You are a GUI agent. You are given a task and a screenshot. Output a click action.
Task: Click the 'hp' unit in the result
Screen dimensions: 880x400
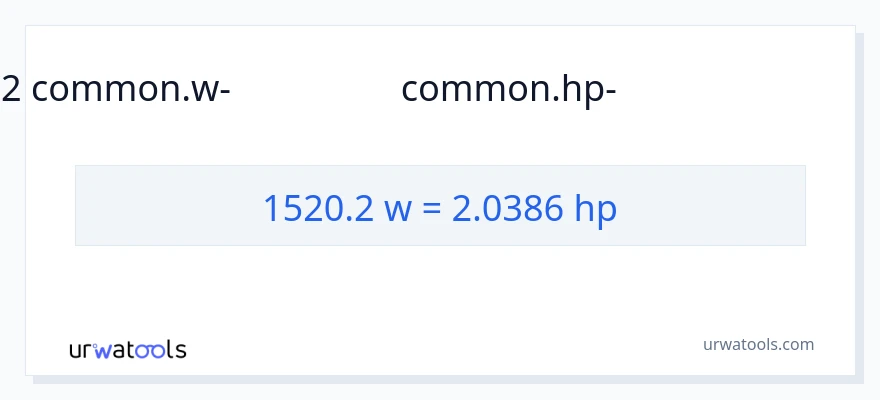(x=596, y=208)
